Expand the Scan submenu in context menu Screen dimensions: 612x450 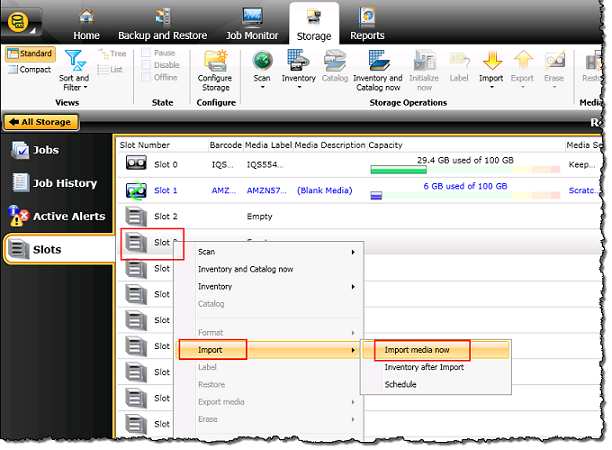[275, 252]
